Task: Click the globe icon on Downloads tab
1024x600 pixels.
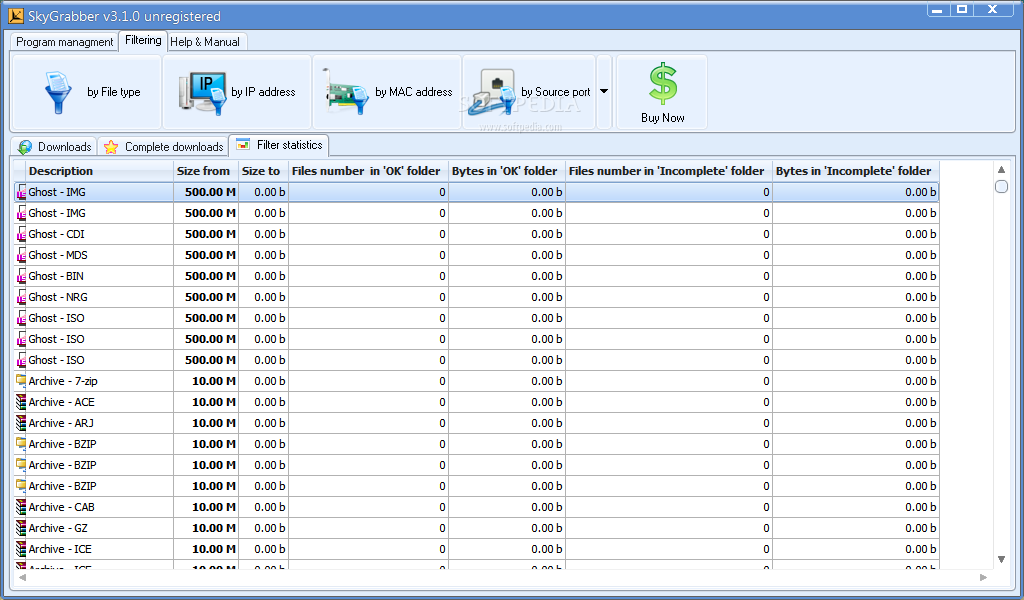Action: (25, 147)
